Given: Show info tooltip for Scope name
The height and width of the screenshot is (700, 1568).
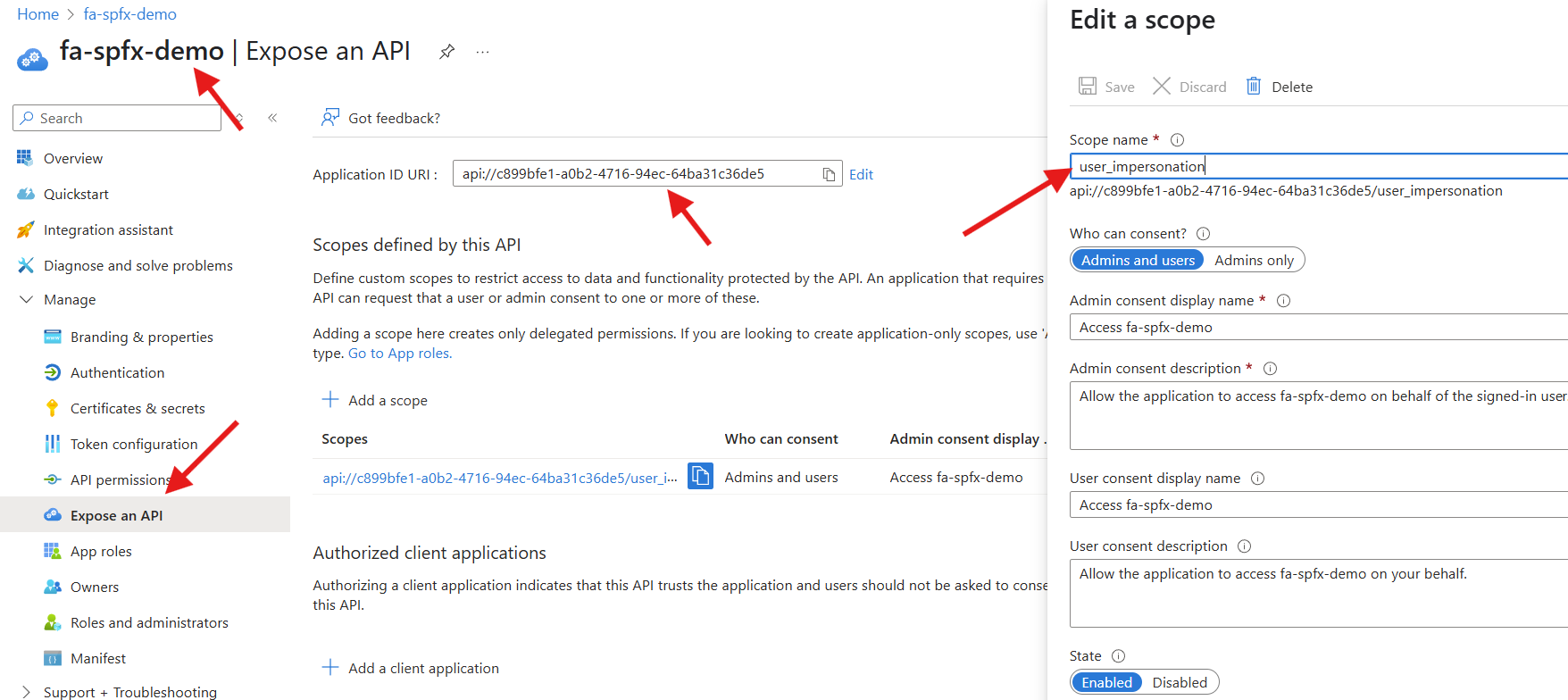Looking at the screenshot, I should pos(1177,139).
